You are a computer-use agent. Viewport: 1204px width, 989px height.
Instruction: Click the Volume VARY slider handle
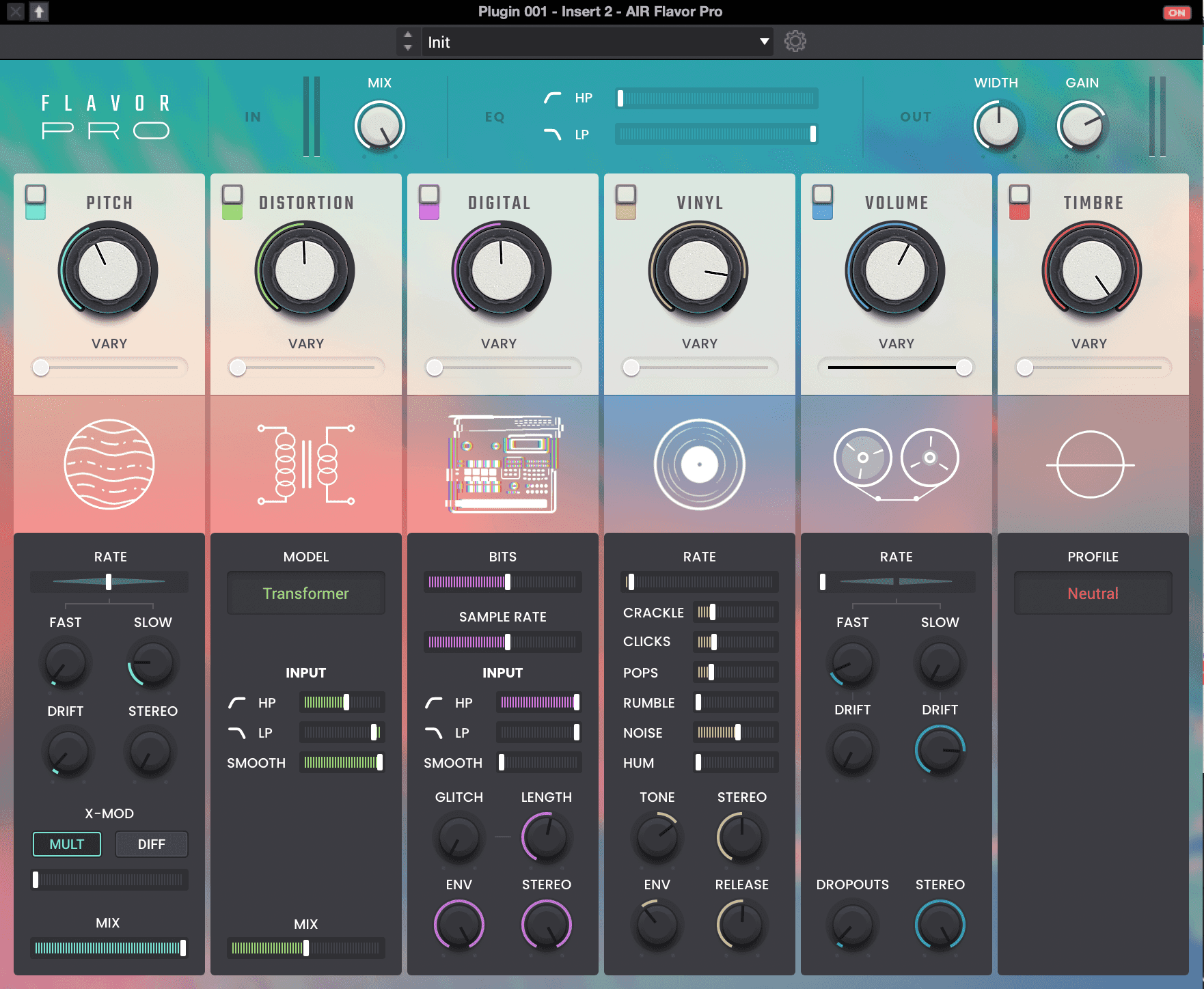coord(964,367)
